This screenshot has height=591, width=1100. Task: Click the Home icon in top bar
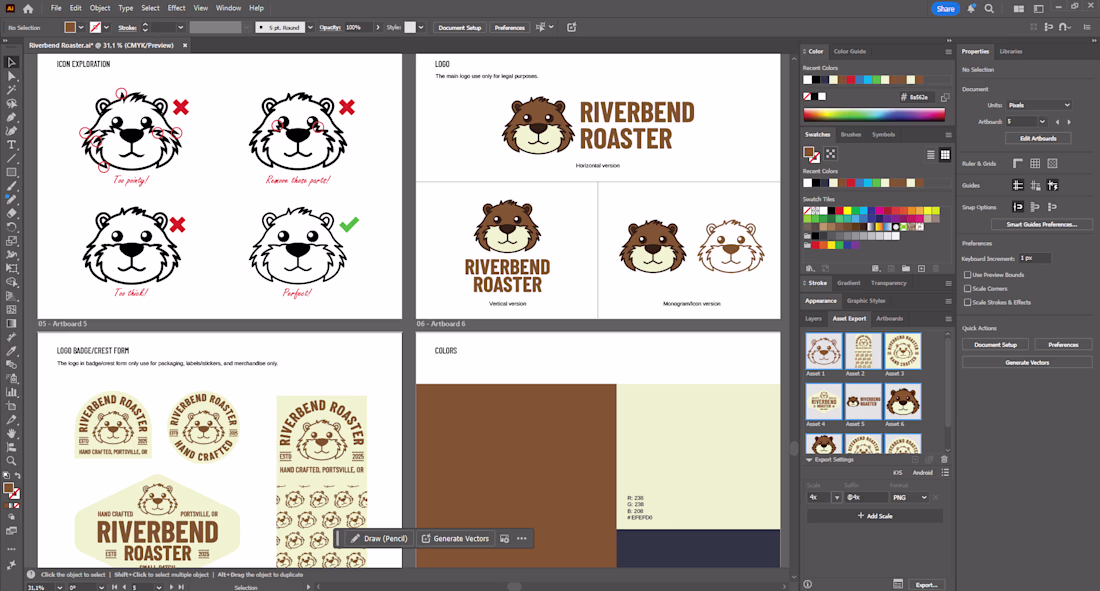pyautogui.click(x=28, y=8)
